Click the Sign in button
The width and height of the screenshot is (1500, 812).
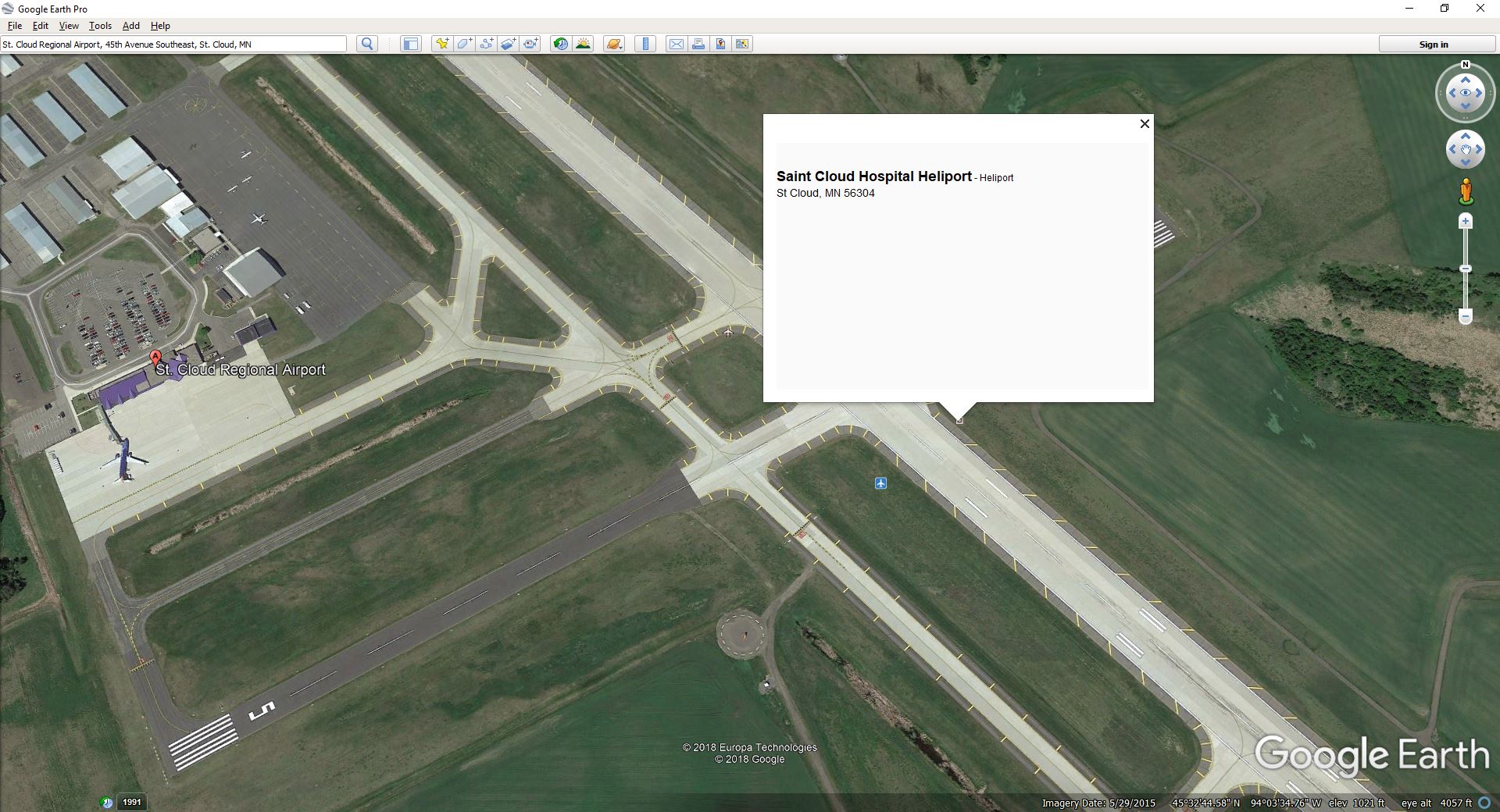click(x=1433, y=45)
